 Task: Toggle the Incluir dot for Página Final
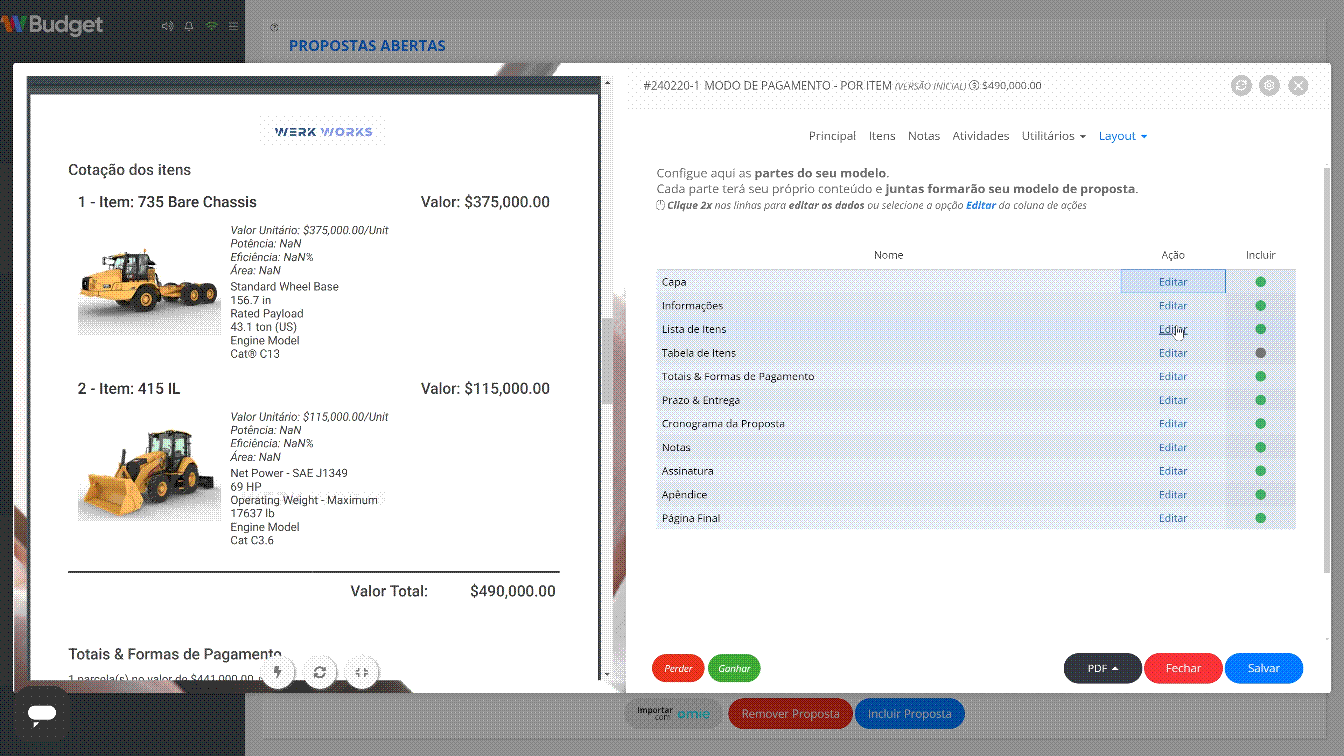click(1260, 518)
